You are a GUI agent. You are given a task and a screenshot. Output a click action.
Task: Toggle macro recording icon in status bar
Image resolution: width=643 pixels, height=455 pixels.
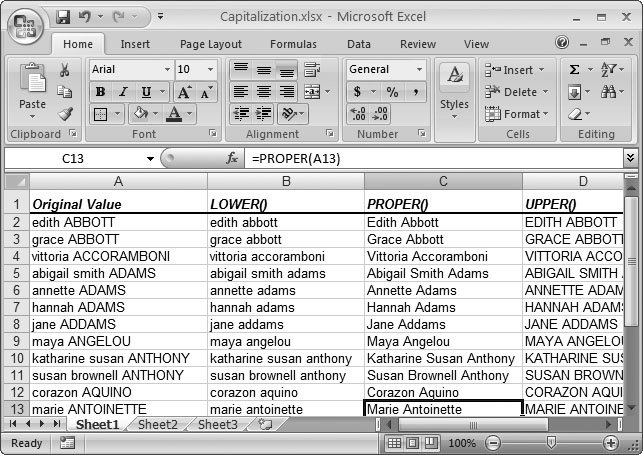tap(67, 443)
